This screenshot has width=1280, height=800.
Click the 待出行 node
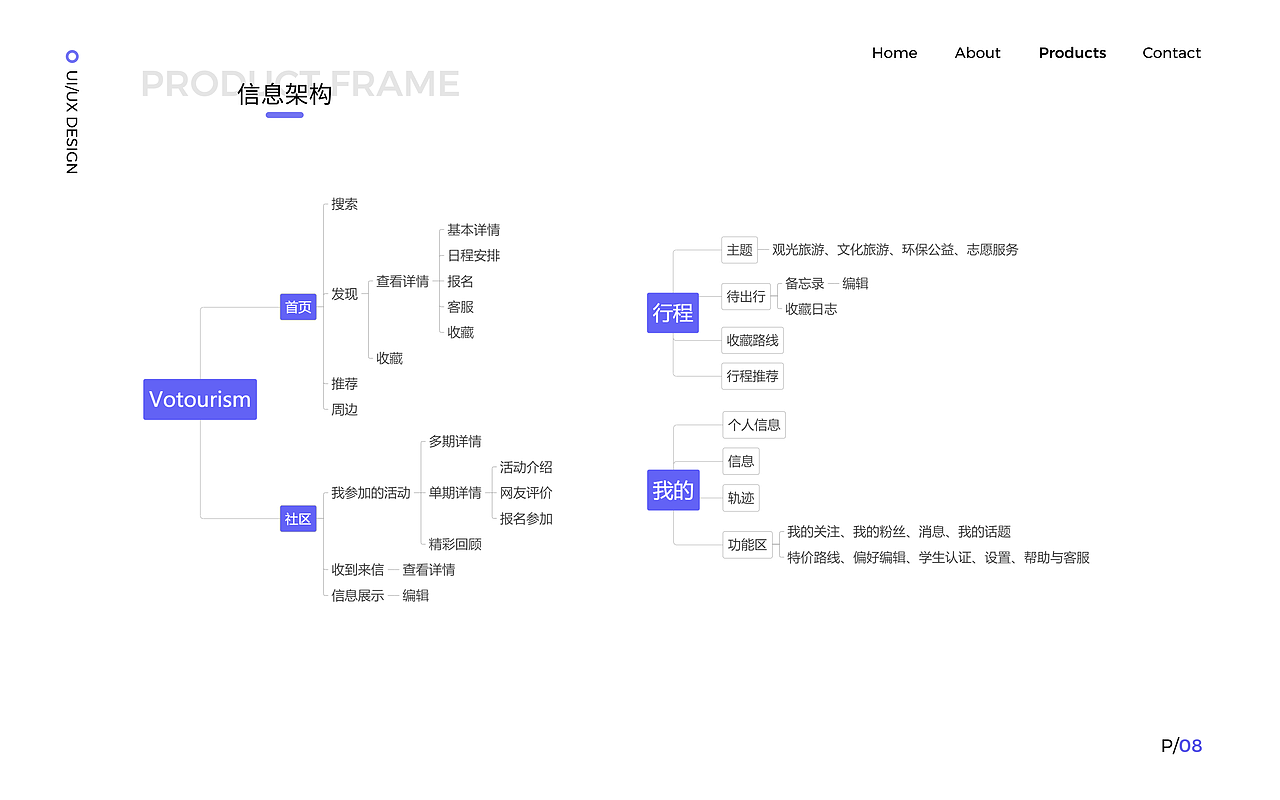[x=746, y=296]
